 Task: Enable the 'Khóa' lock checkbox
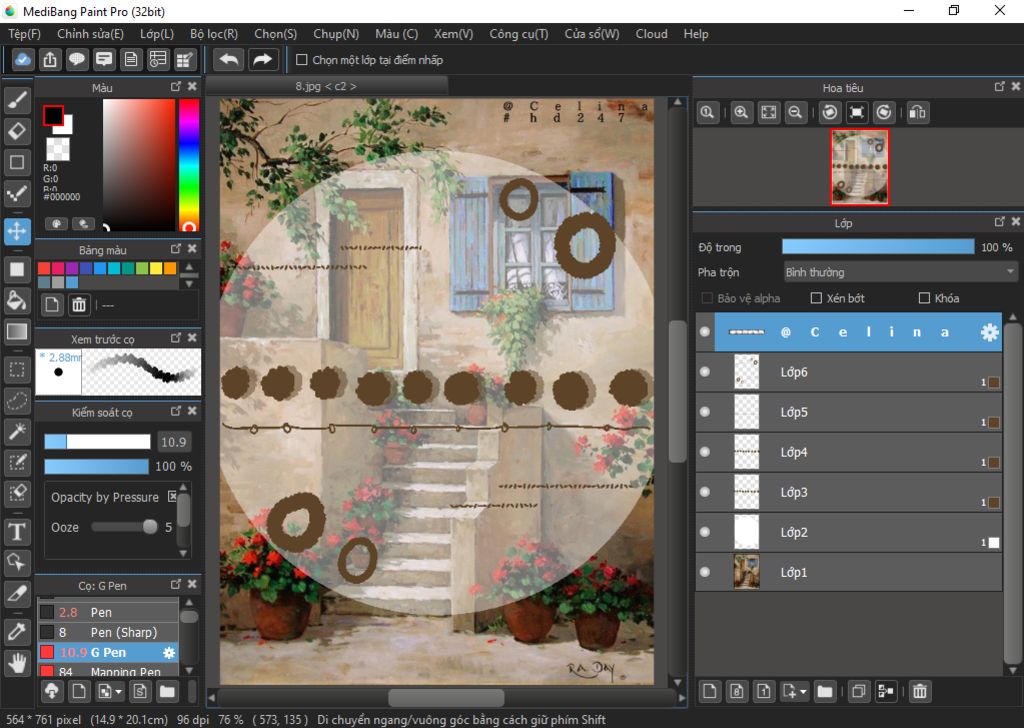(924, 298)
